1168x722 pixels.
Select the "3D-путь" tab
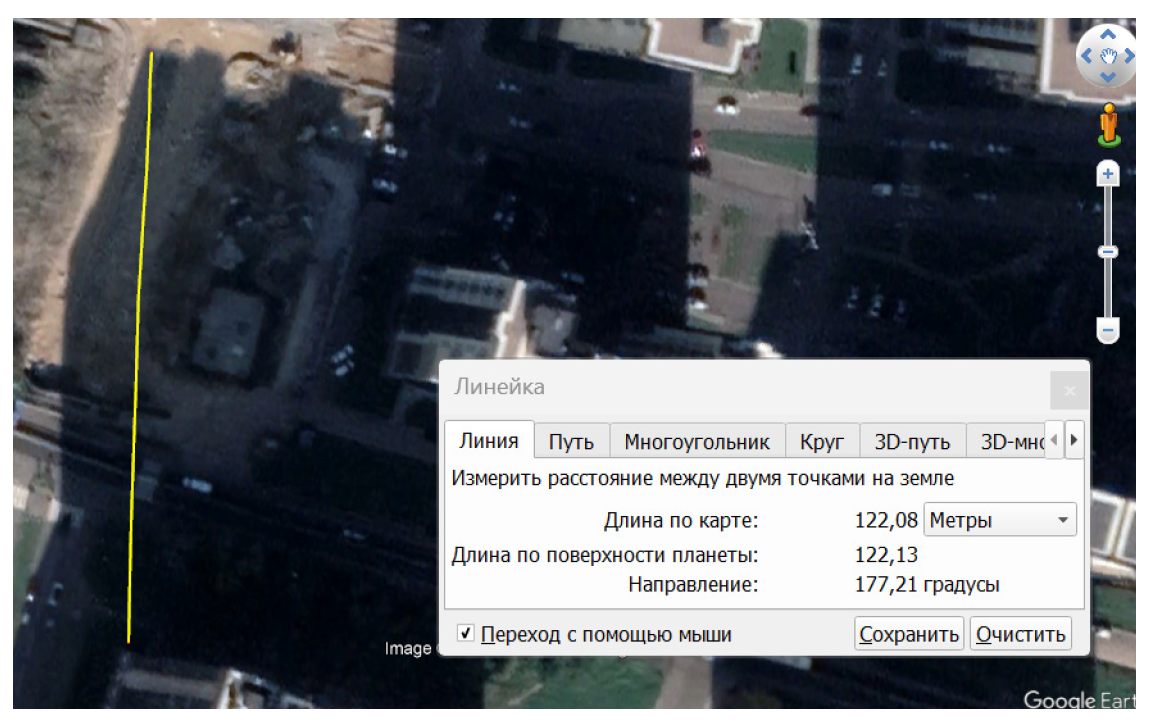(x=911, y=442)
